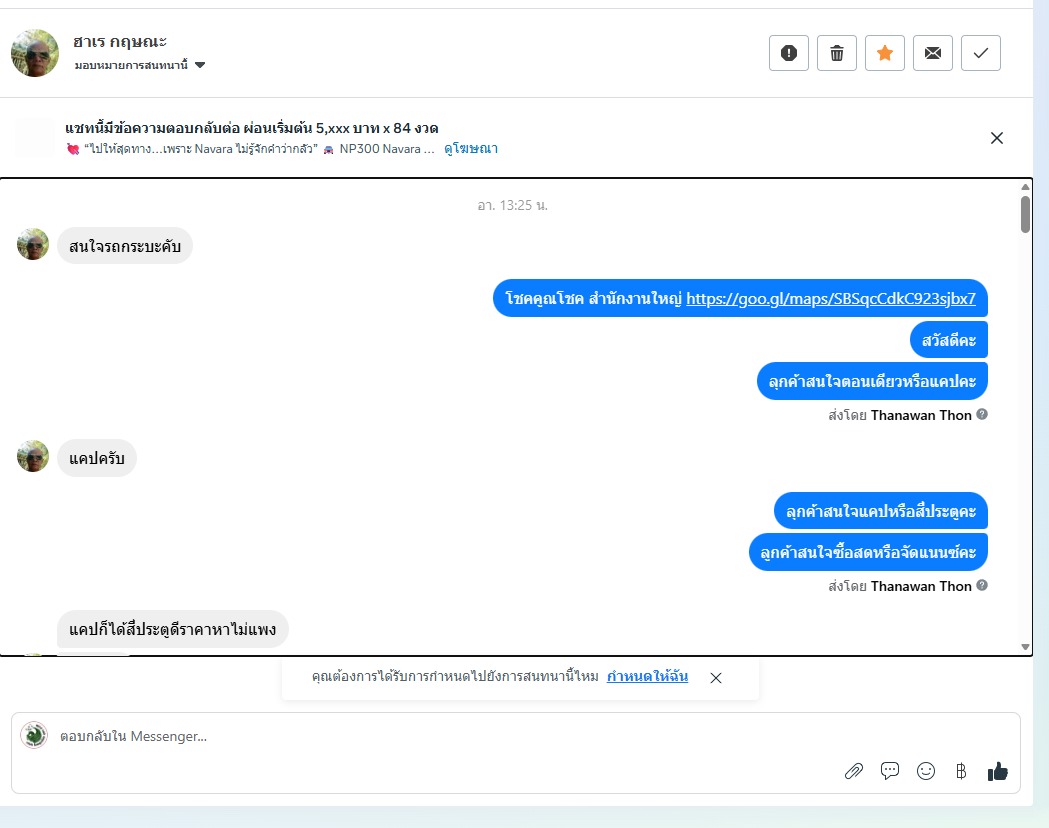Click the baht payment request icon

pyautogui.click(x=961, y=771)
